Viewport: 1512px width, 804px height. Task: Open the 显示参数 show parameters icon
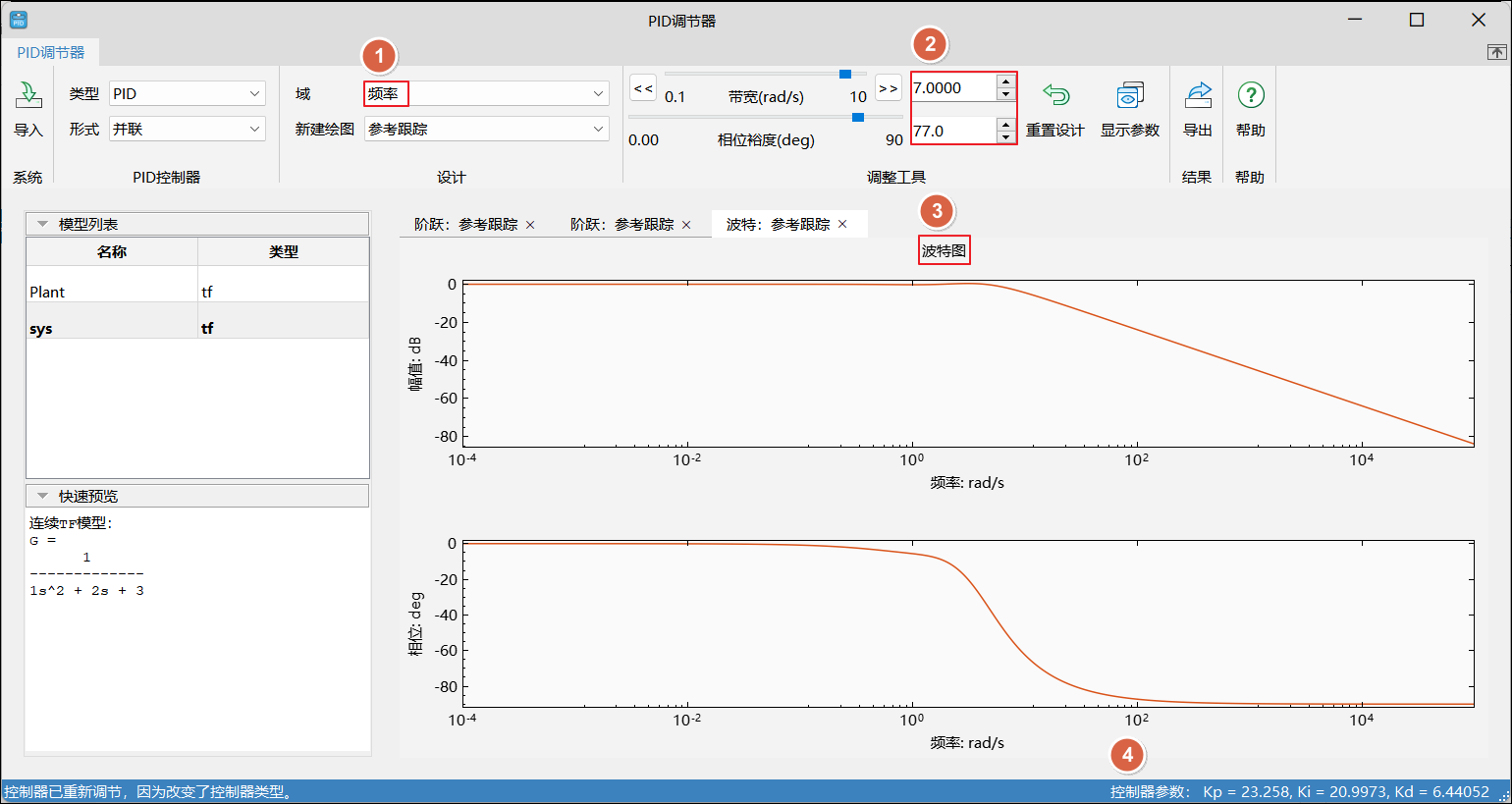(x=1130, y=95)
